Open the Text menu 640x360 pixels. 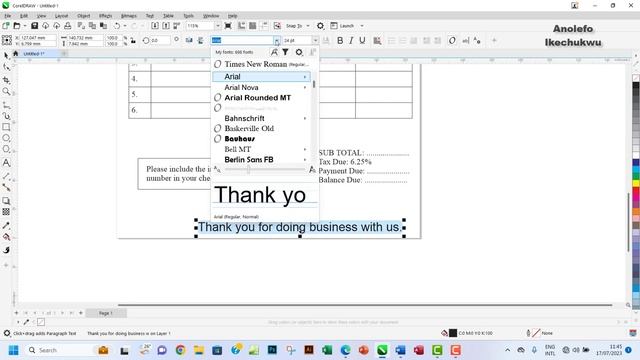pyautogui.click(x=150, y=16)
